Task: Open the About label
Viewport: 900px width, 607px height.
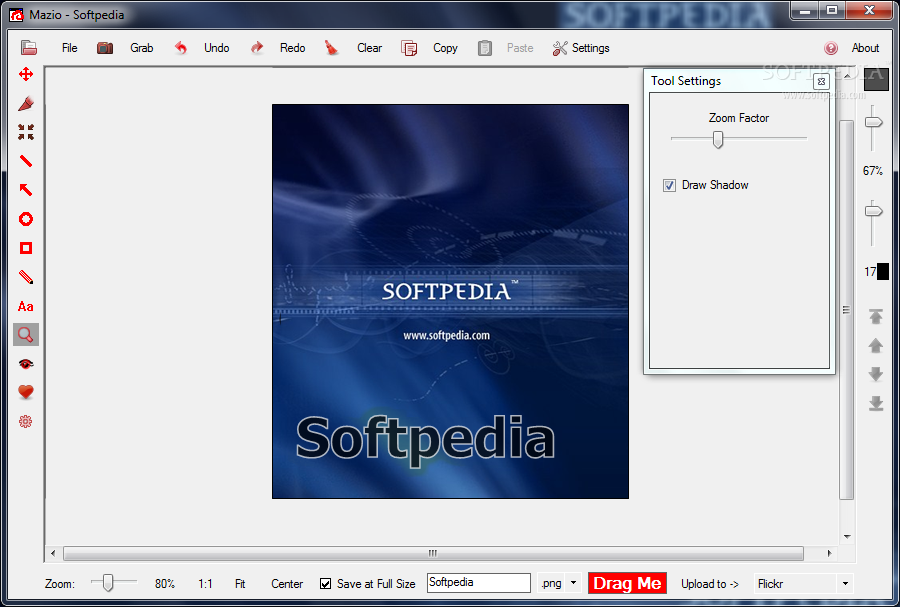Action: tap(865, 48)
